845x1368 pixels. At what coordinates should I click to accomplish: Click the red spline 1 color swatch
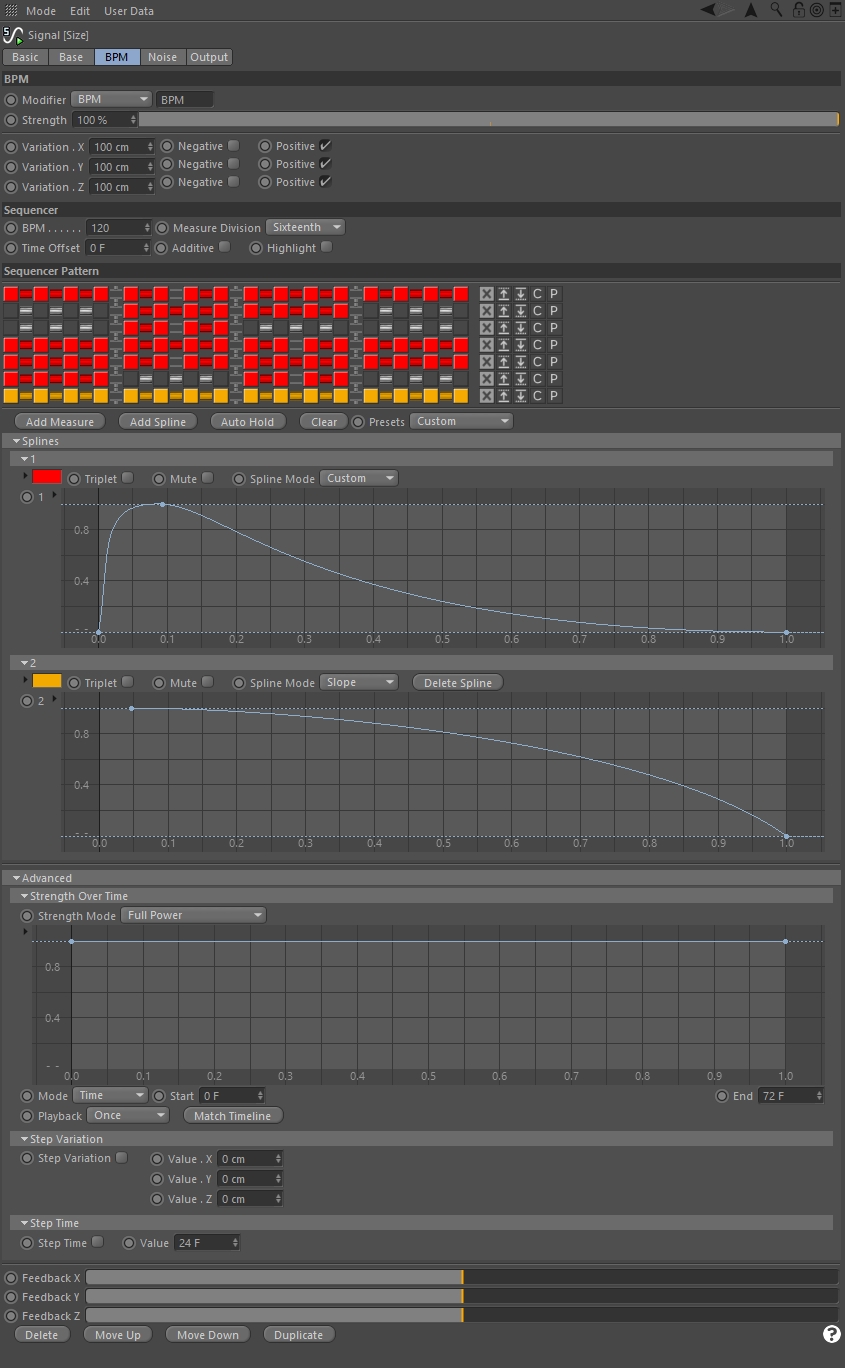[47, 478]
